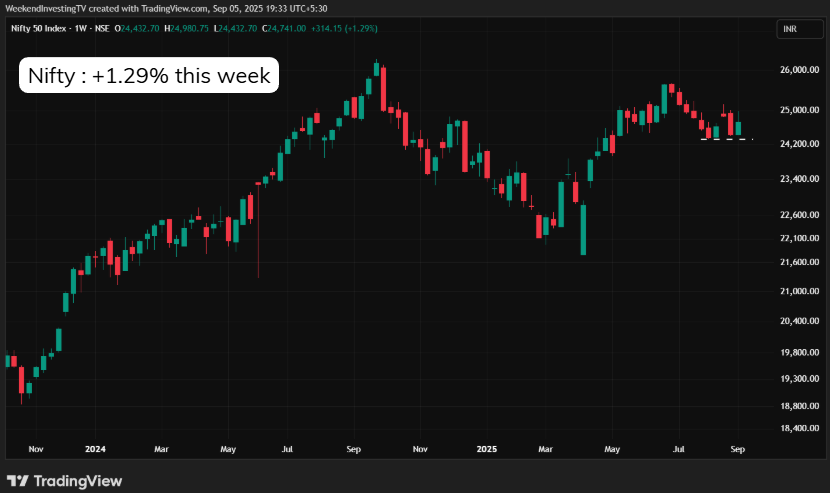This screenshot has width=830, height=493.
Task: Click the 21,000.00 price axis label
Action: [x=799, y=291]
